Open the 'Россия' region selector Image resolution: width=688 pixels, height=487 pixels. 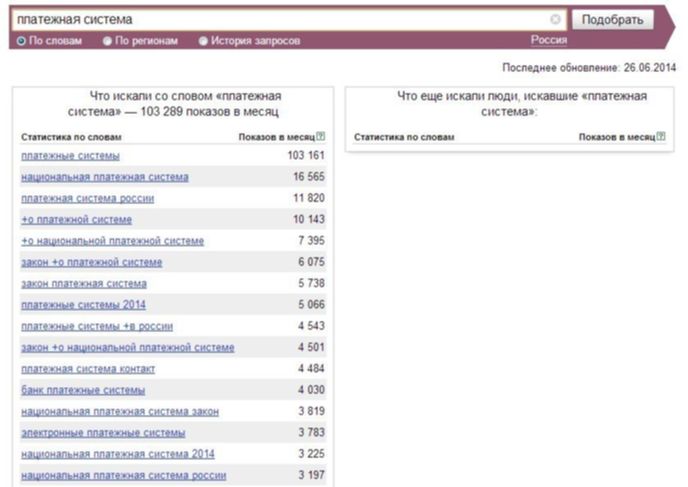point(549,40)
